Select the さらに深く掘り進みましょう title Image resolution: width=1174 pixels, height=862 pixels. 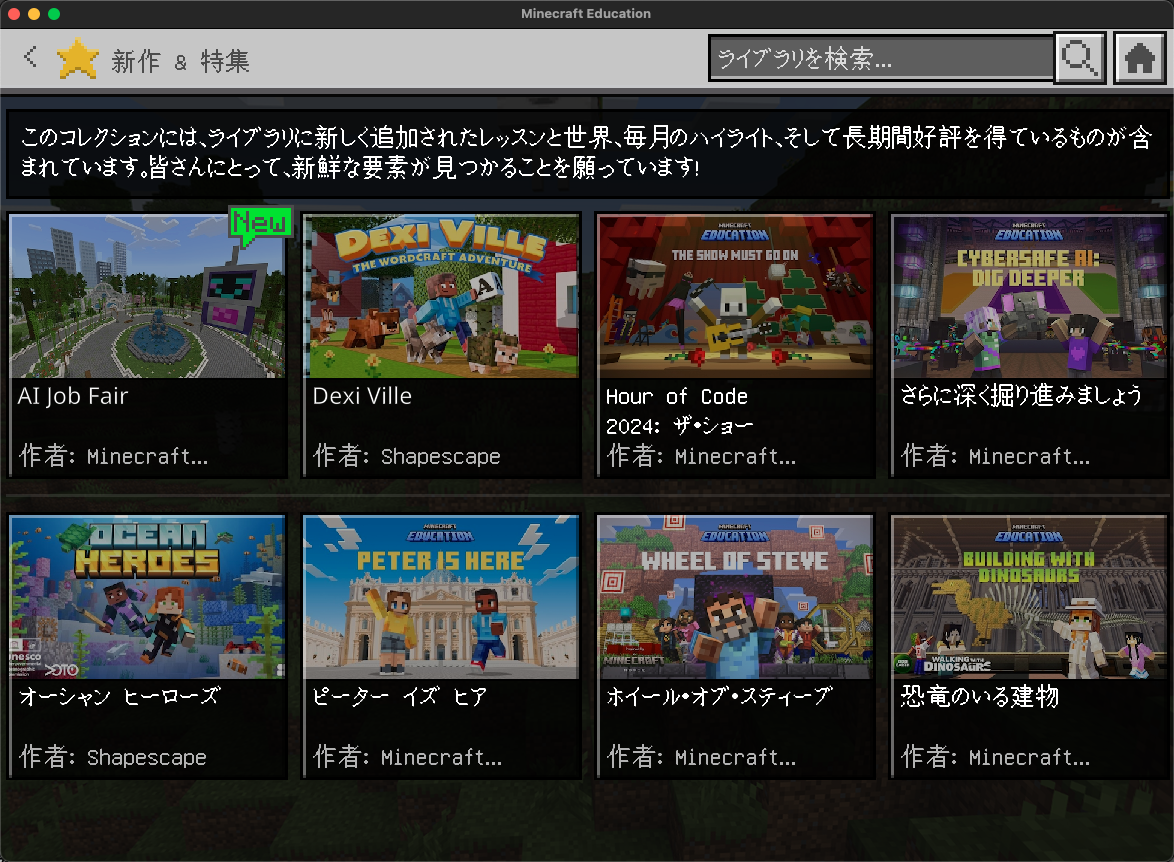(x=1021, y=395)
